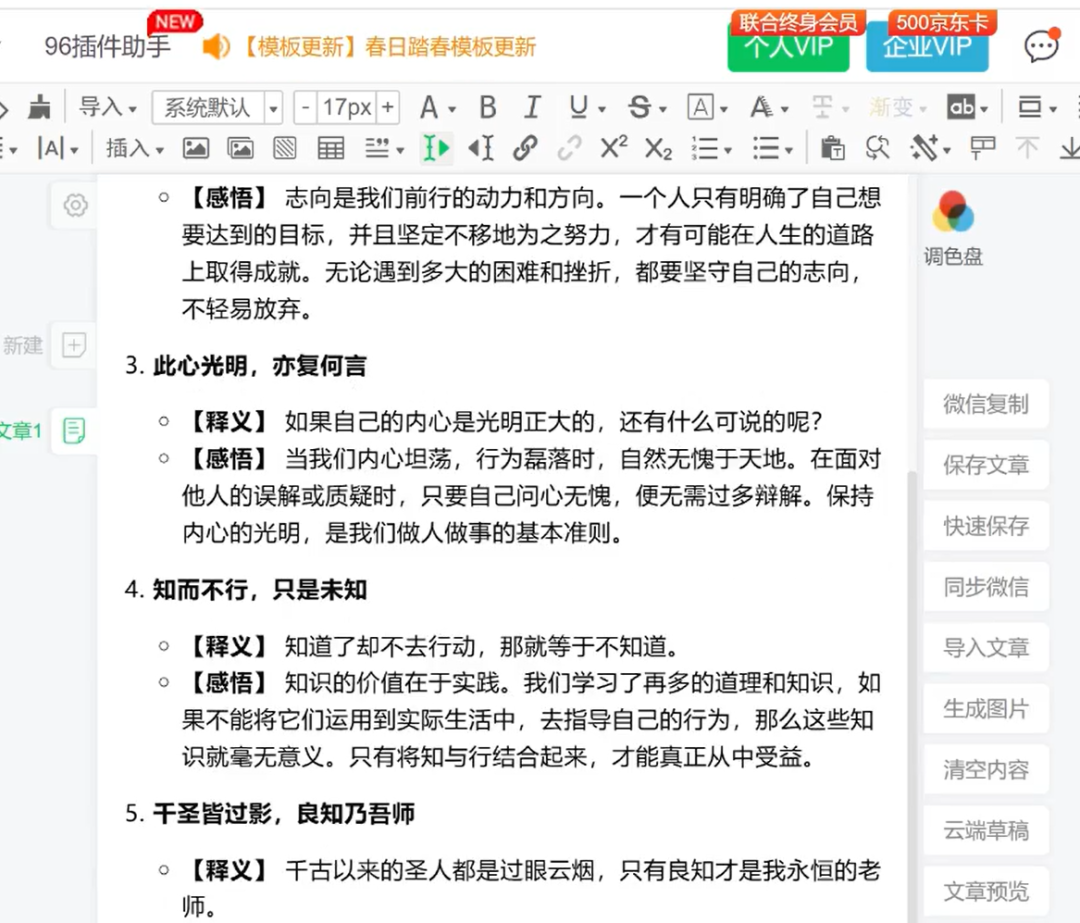Screen dimensions: 1080x923
Task: Click the move up arrow icon
Action: (1027, 148)
